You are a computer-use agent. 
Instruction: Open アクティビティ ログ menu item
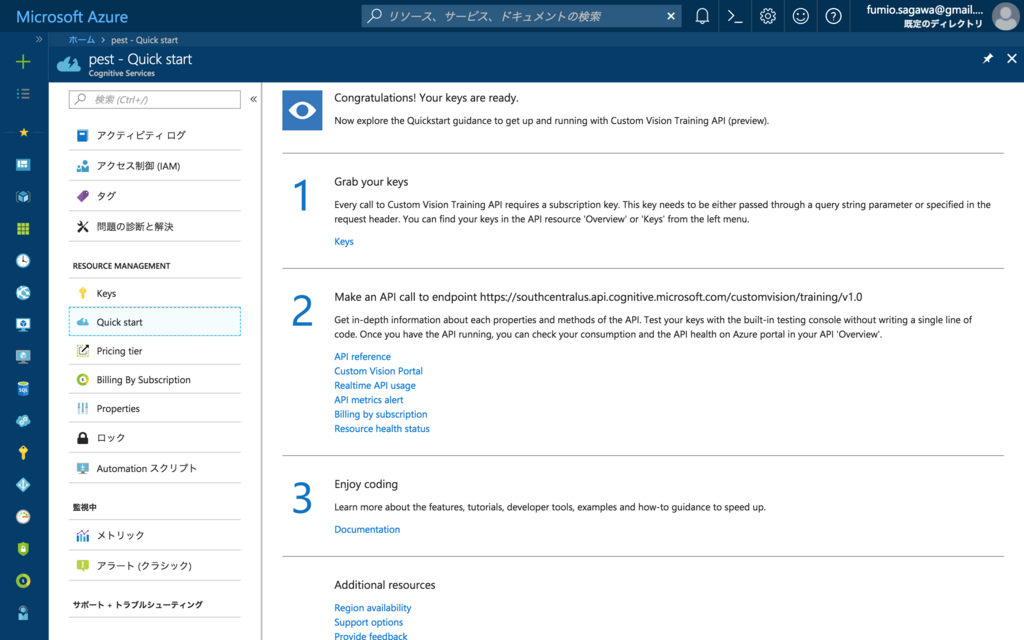tap(155, 135)
